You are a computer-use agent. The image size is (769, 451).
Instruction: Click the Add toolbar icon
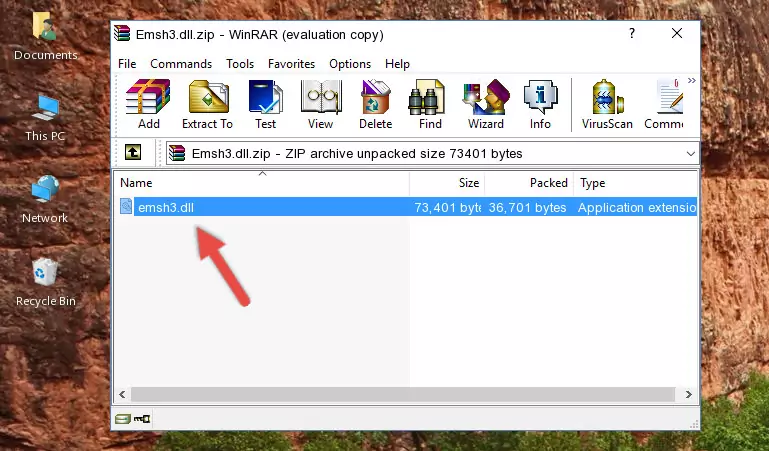click(148, 104)
